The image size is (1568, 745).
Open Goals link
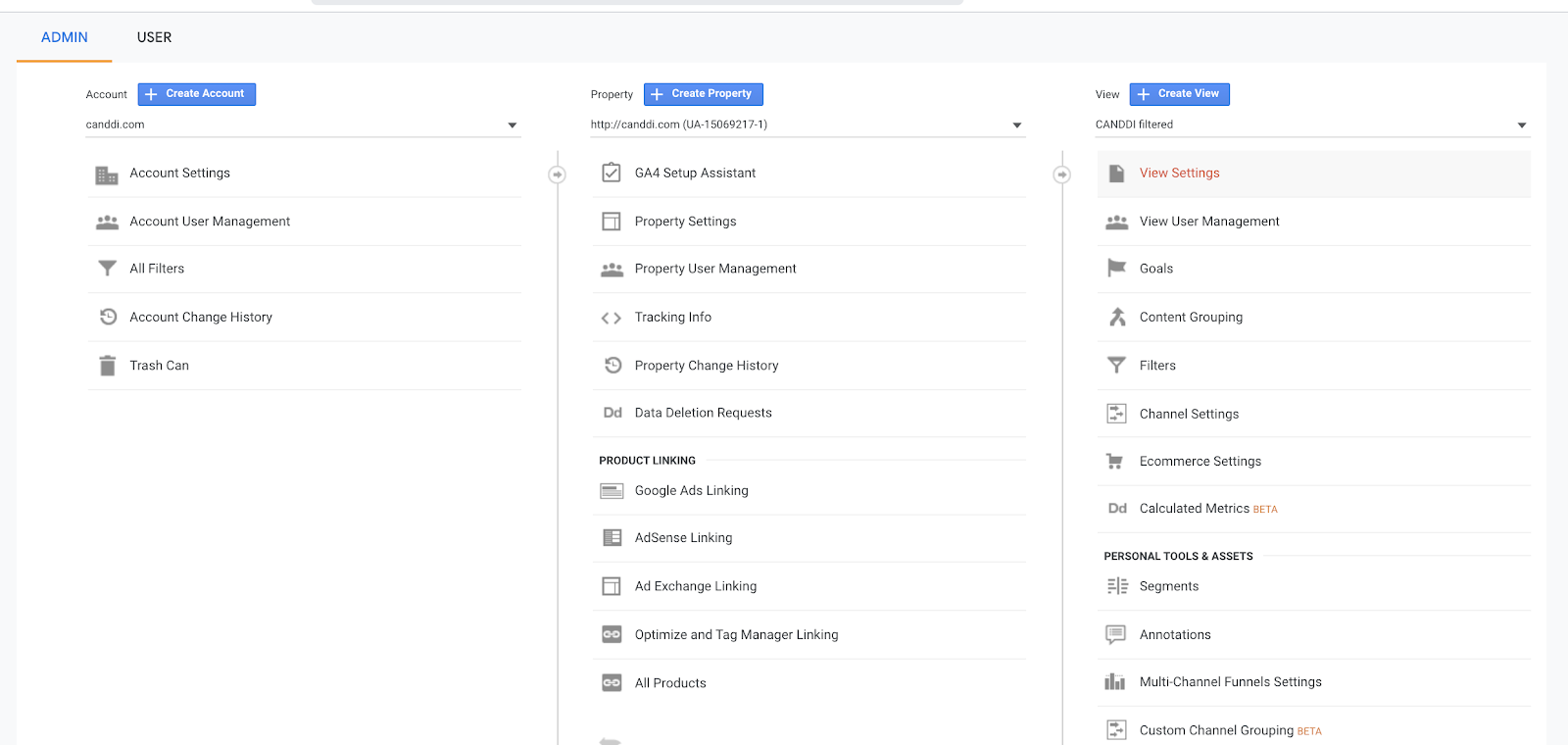(x=1155, y=269)
